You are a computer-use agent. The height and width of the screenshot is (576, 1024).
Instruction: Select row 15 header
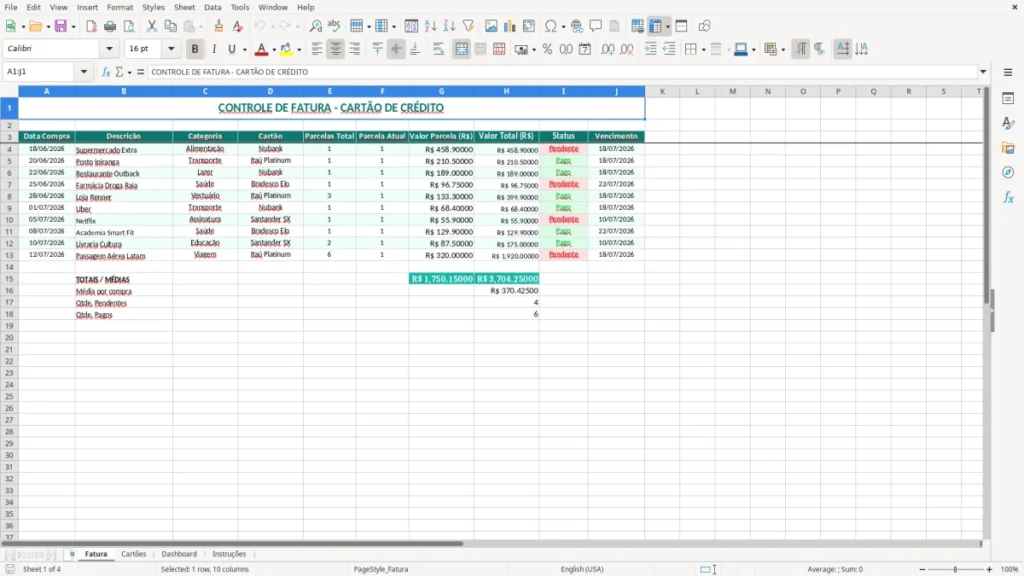[x=9, y=279]
